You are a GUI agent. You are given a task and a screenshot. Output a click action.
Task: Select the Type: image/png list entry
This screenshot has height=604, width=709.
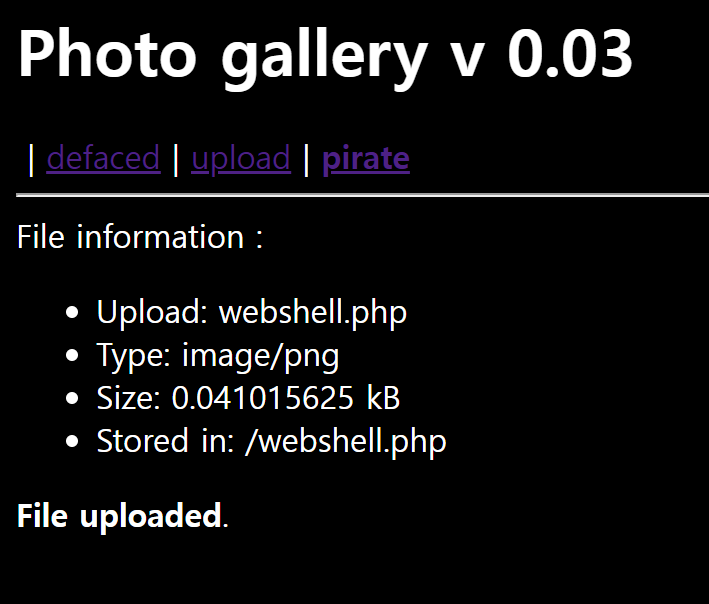(218, 355)
